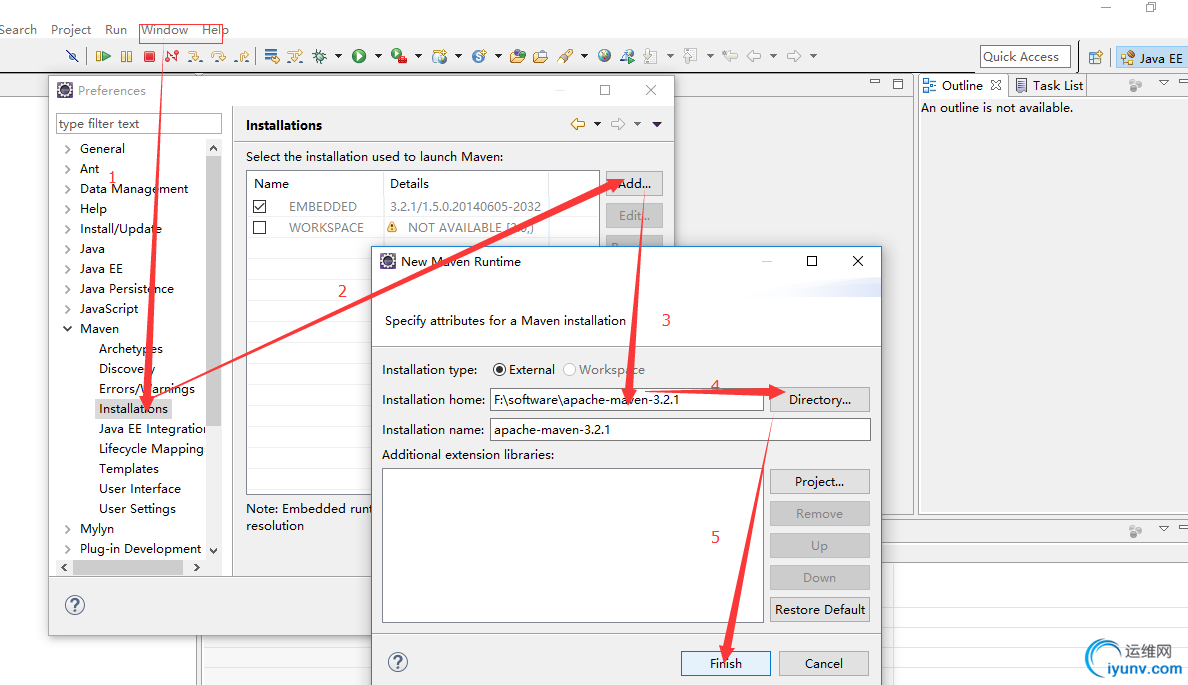The image size is (1188, 685).
Task: Open the Run menu
Action: tap(116, 30)
